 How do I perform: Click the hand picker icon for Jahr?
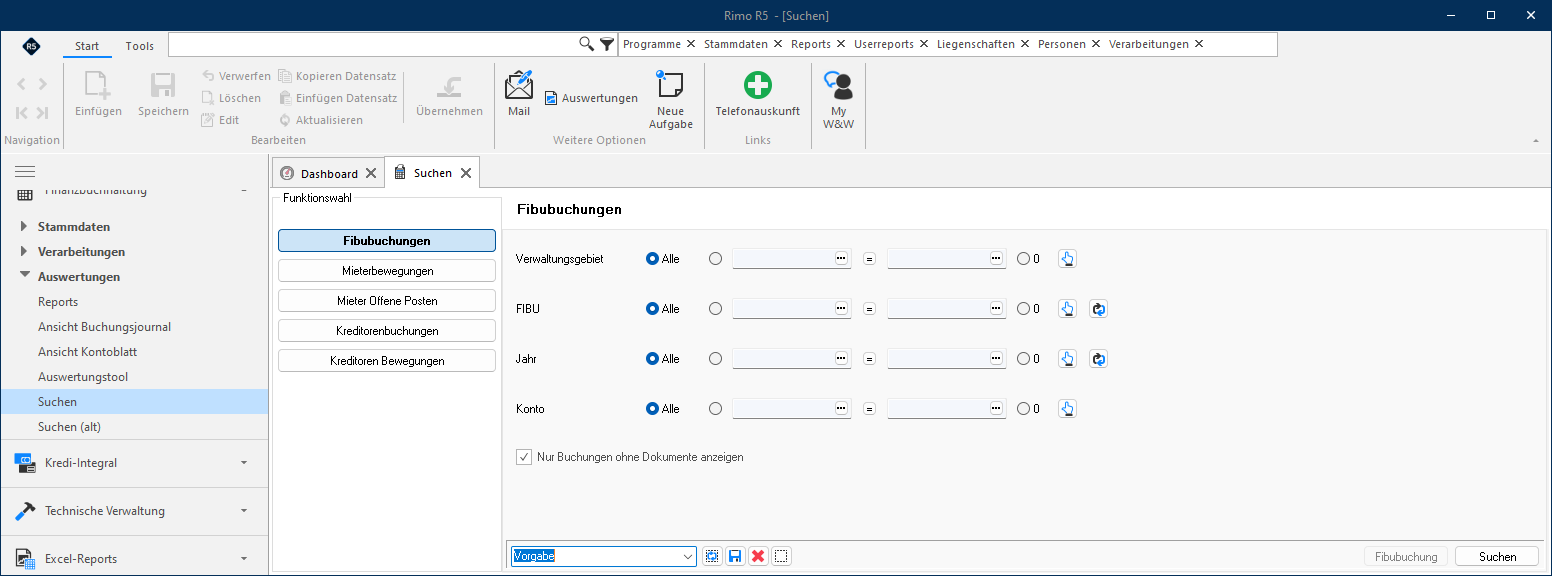coord(1067,359)
